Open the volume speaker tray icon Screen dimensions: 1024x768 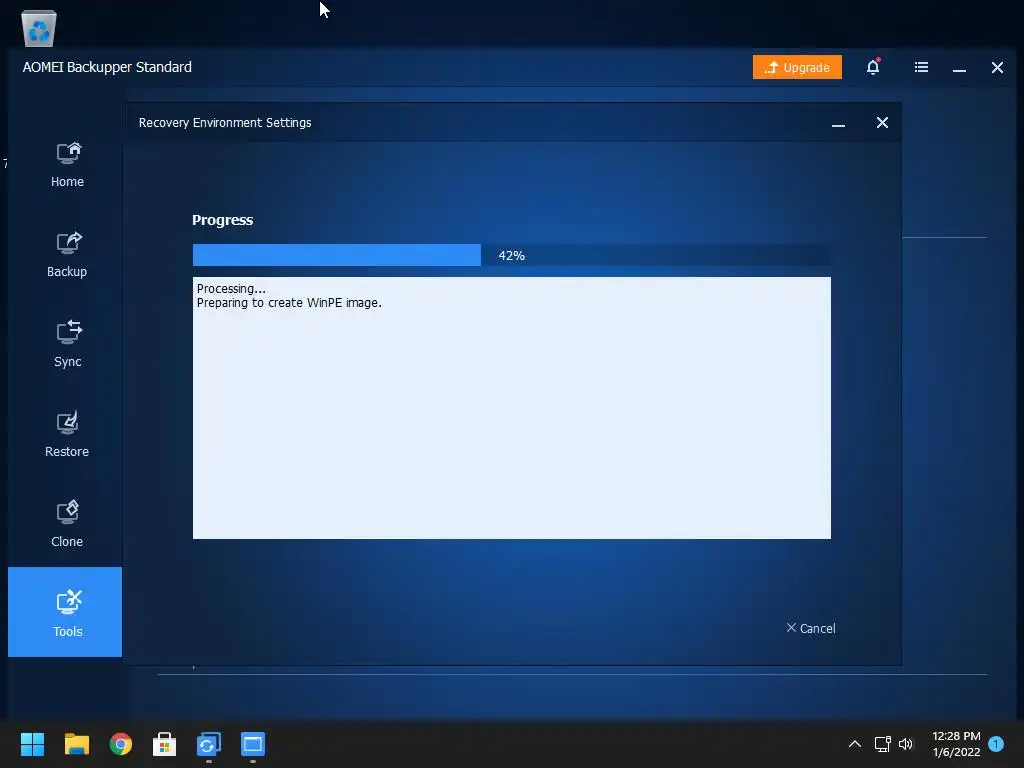(906, 744)
